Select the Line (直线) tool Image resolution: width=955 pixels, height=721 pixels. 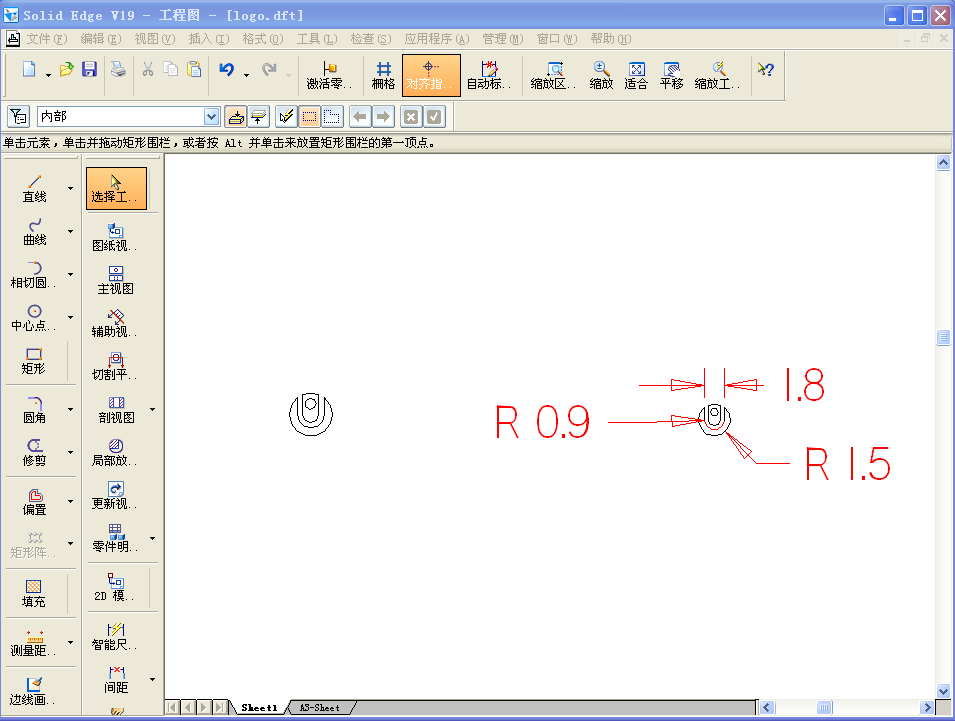35,188
